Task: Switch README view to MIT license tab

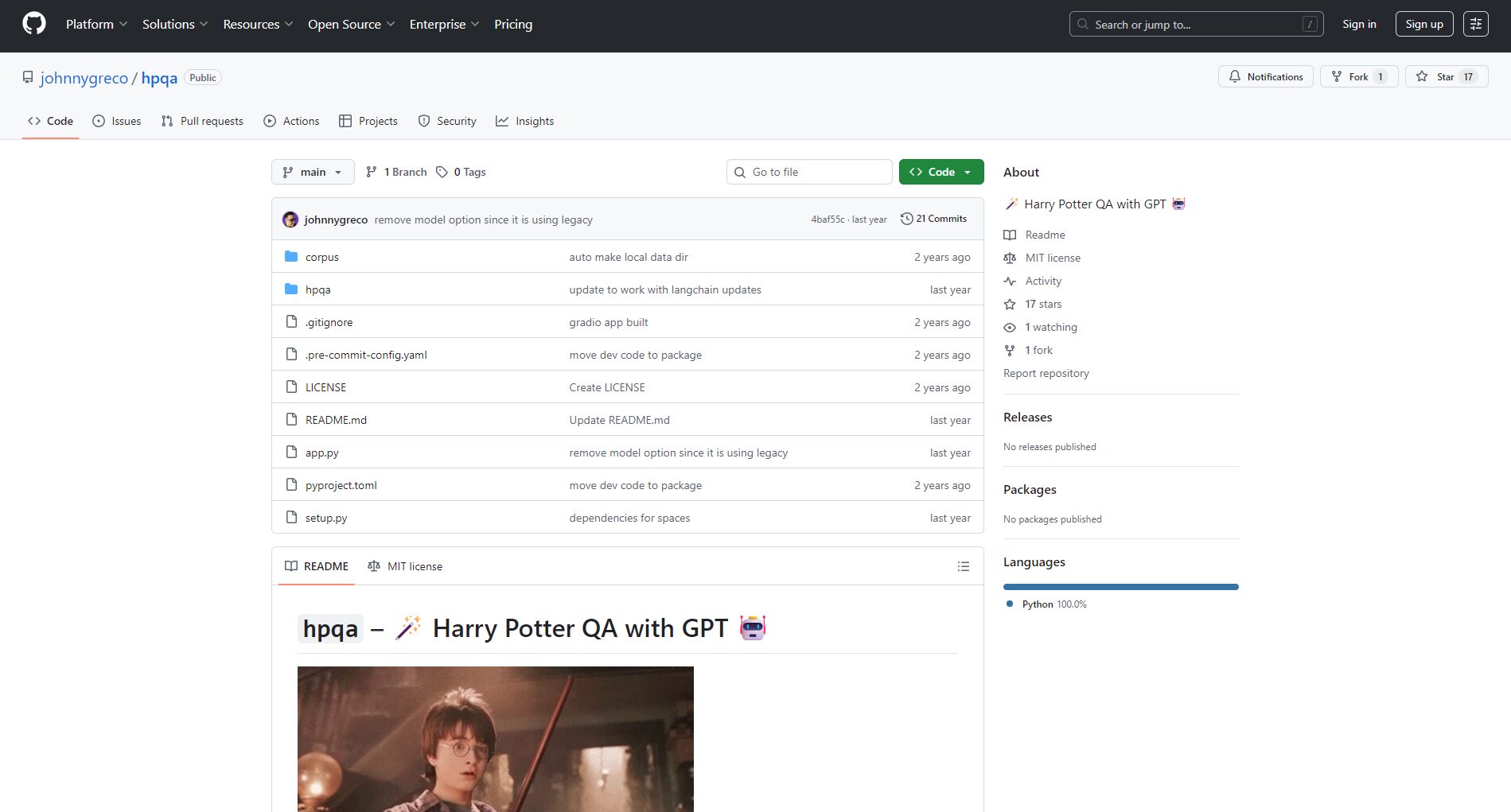Action: (405, 565)
